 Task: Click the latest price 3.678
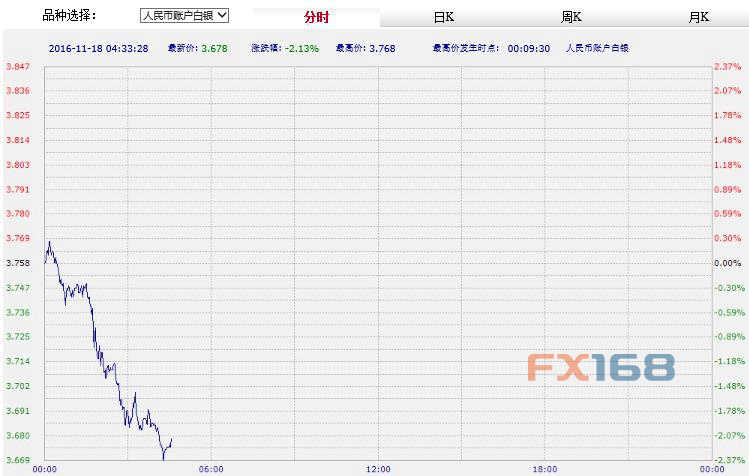pyautogui.click(x=214, y=48)
